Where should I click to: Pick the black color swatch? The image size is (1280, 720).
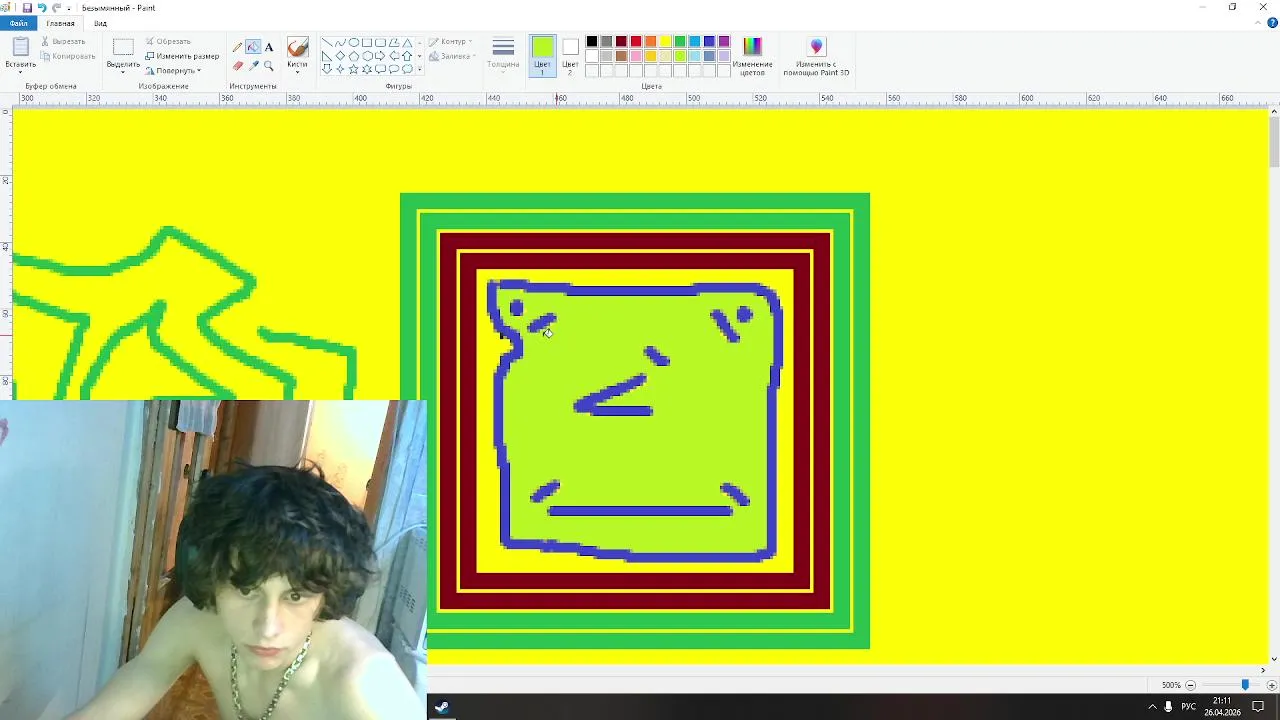coord(592,42)
